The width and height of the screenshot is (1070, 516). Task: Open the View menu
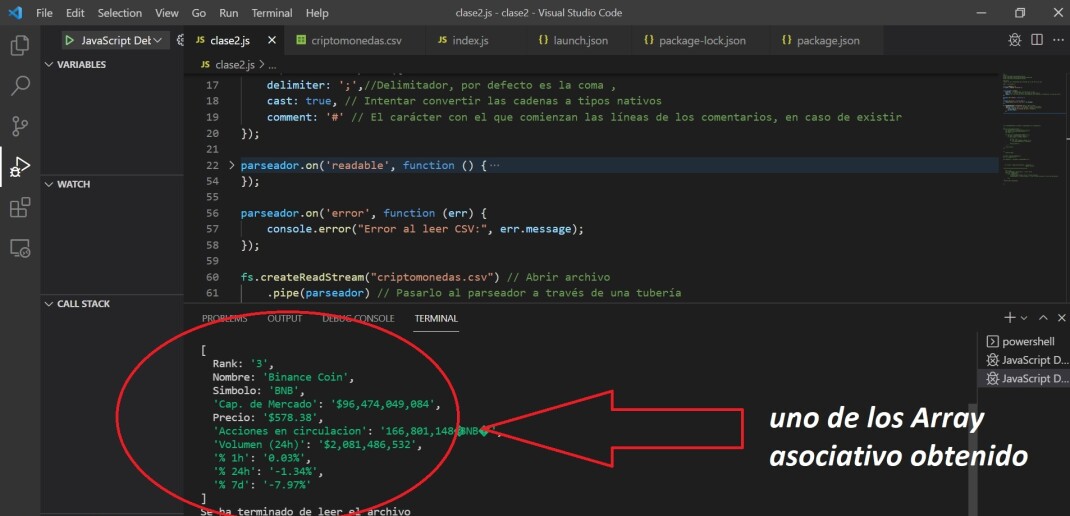pos(167,13)
